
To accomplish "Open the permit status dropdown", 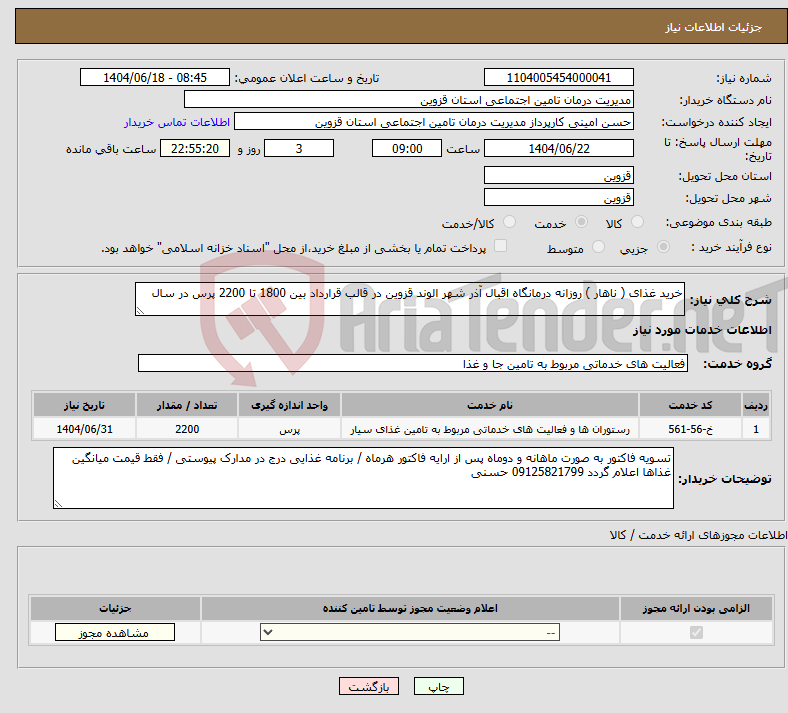I will pos(410,632).
